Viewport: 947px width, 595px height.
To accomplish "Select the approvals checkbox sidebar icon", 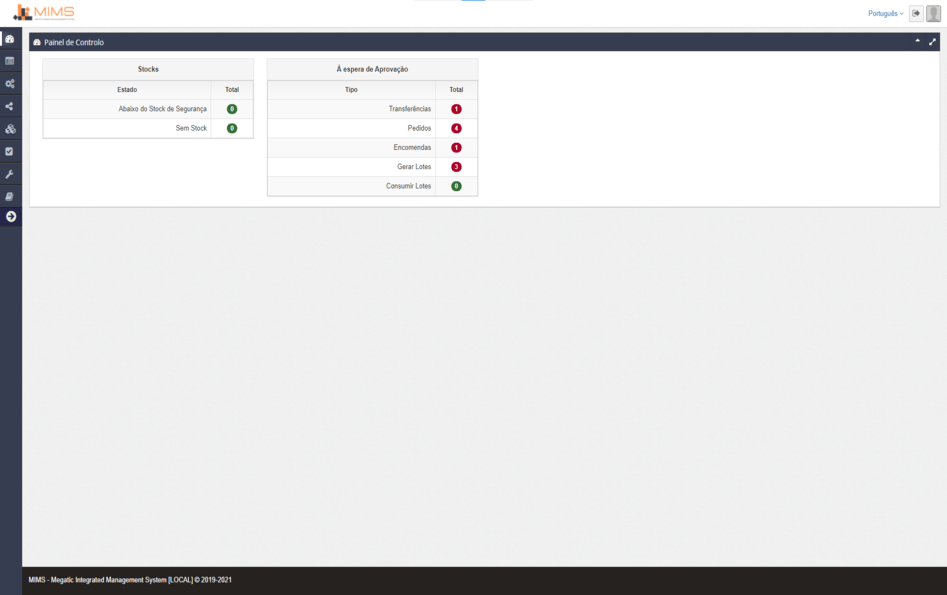I will tap(11, 150).
